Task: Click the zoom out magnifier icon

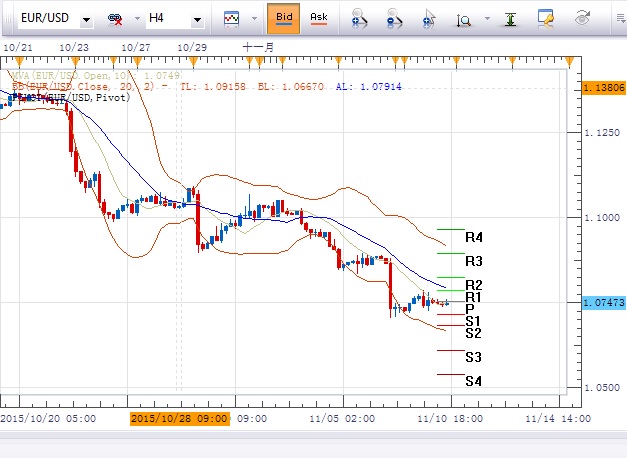Action: coord(393,19)
